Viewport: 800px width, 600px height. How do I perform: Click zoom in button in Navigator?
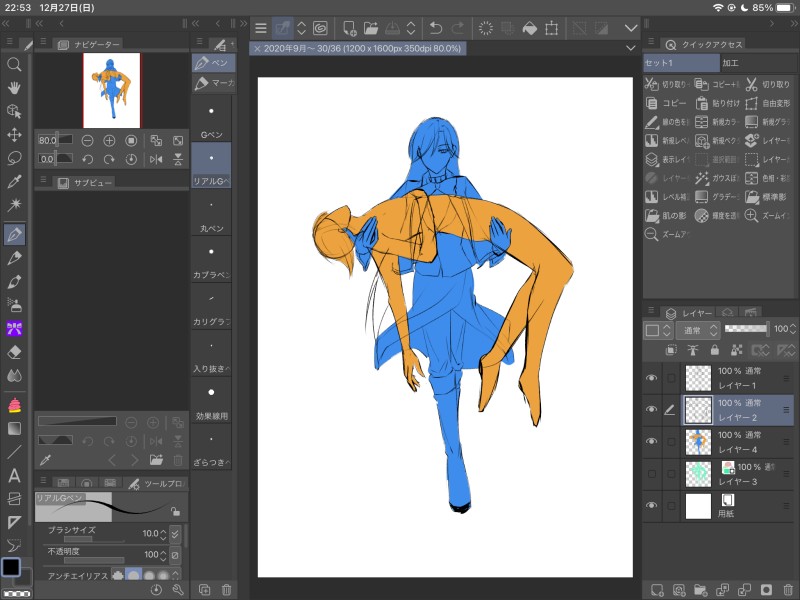(109, 141)
